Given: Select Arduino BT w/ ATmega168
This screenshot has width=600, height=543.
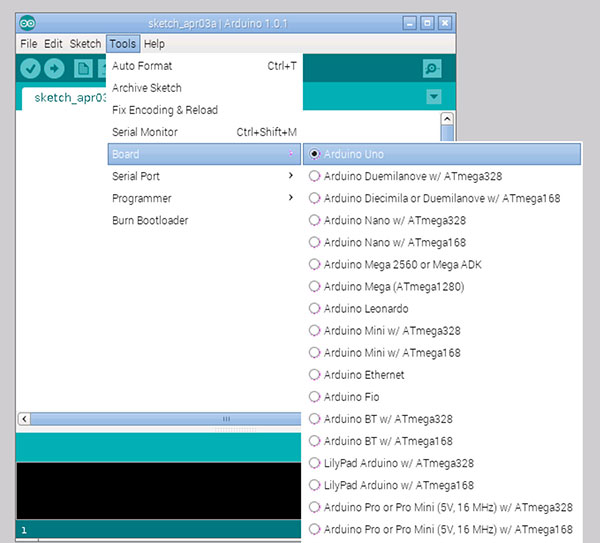Looking at the screenshot, I should (x=442, y=441).
